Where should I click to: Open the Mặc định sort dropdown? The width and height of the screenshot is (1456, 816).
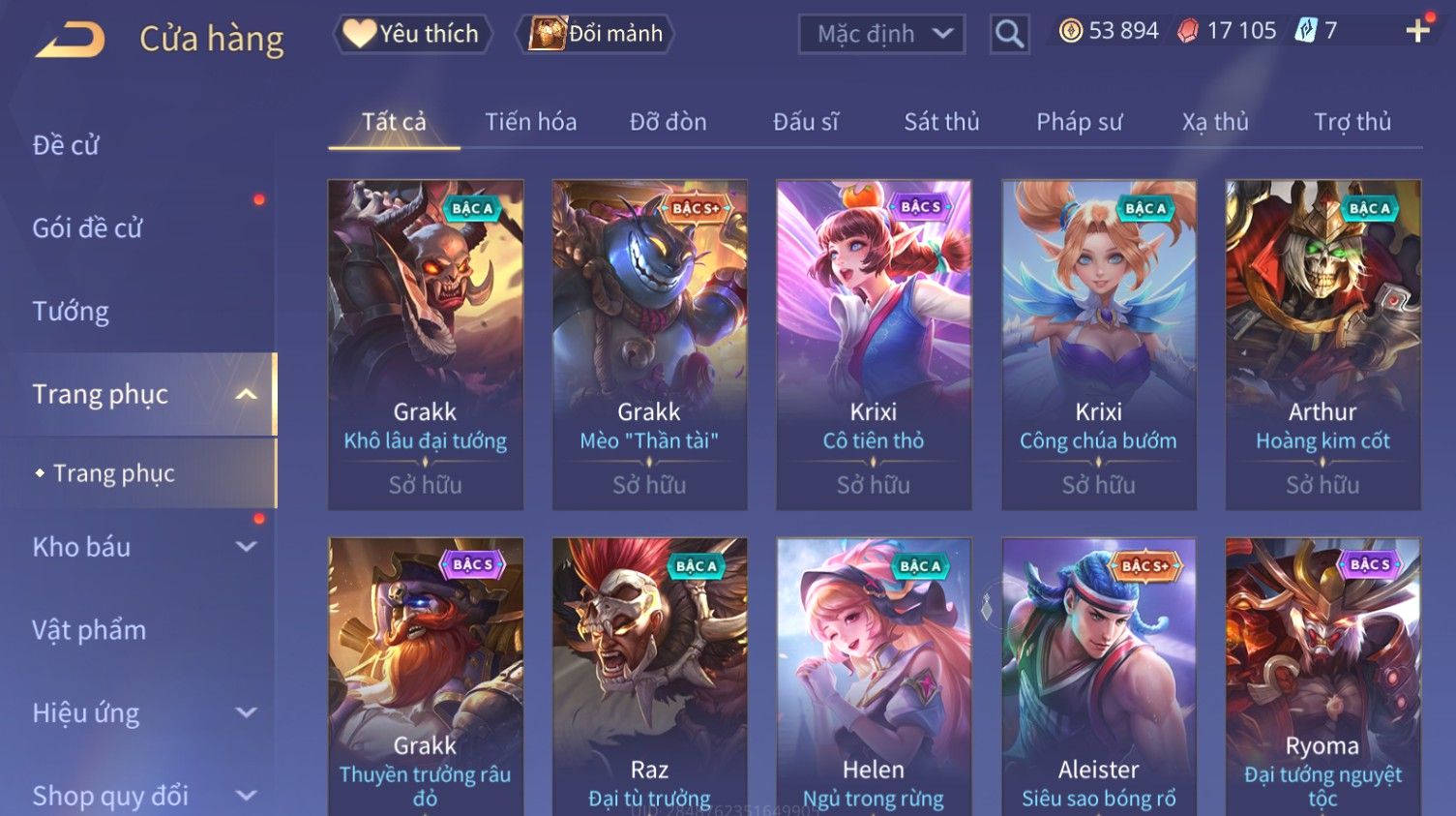coord(881,35)
